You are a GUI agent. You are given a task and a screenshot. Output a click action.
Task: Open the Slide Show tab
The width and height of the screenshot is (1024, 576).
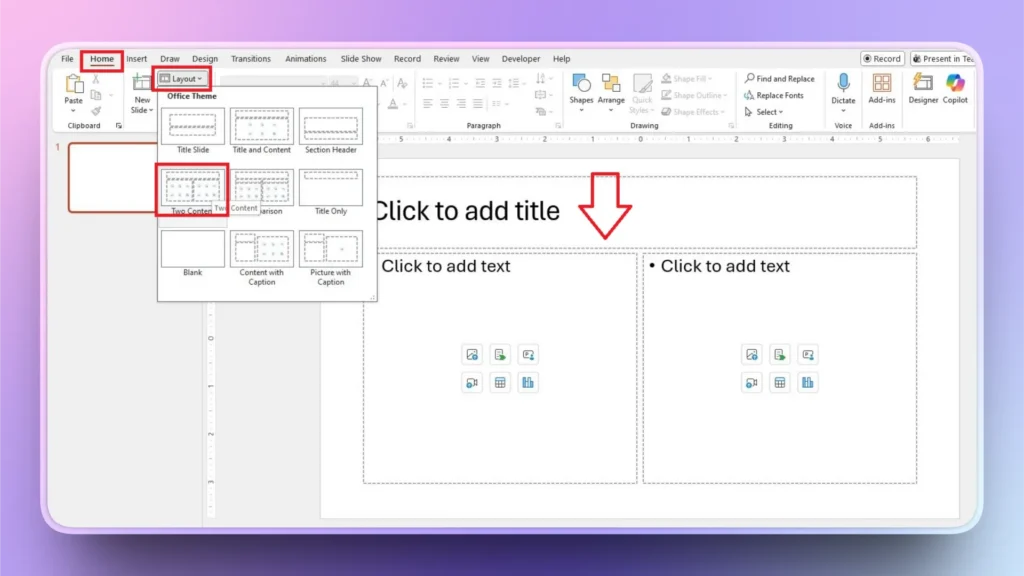360,58
